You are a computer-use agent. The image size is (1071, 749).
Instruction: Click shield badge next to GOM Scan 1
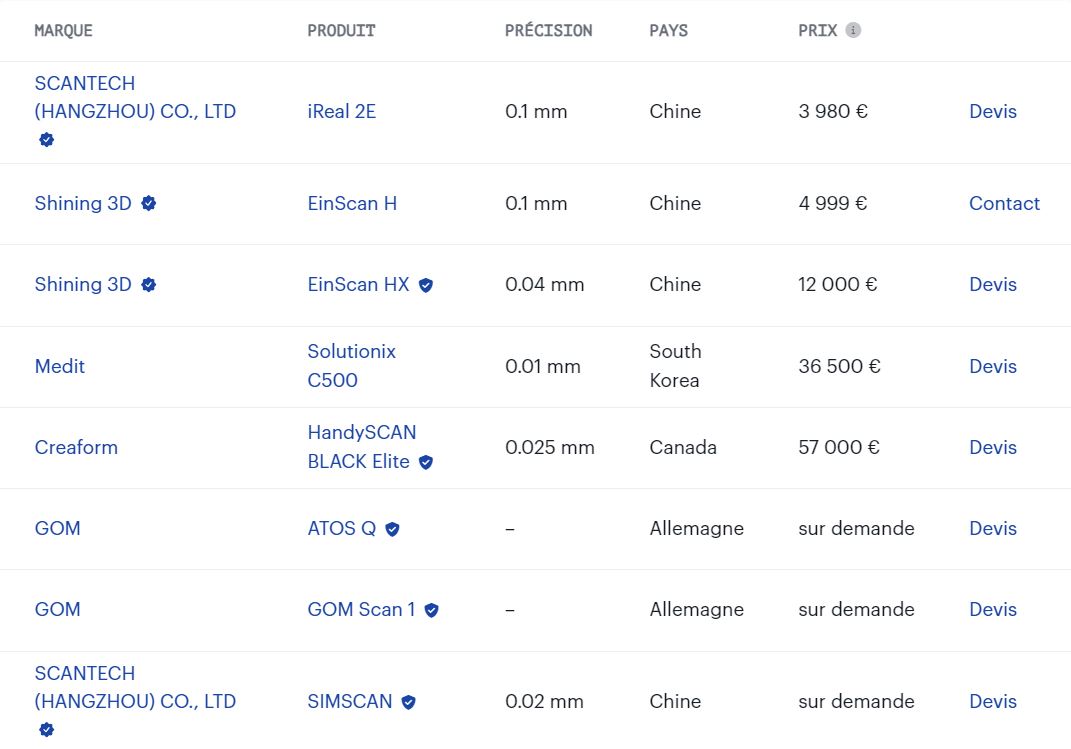pyautogui.click(x=431, y=610)
